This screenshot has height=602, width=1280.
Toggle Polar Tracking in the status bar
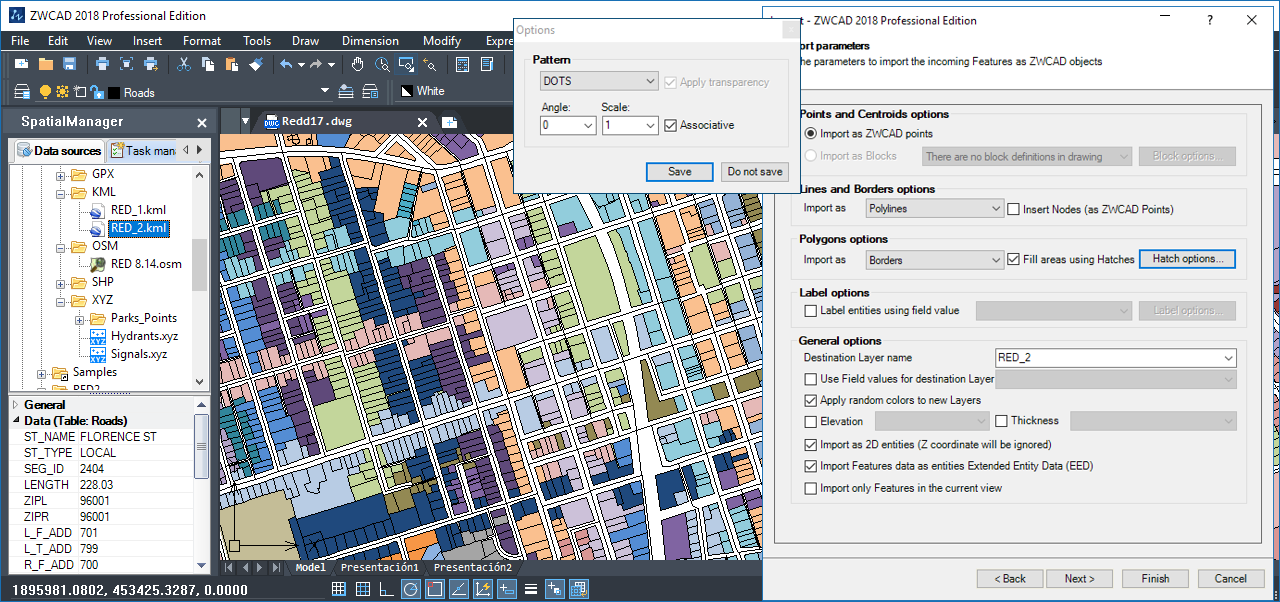click(x=410, y=590)
